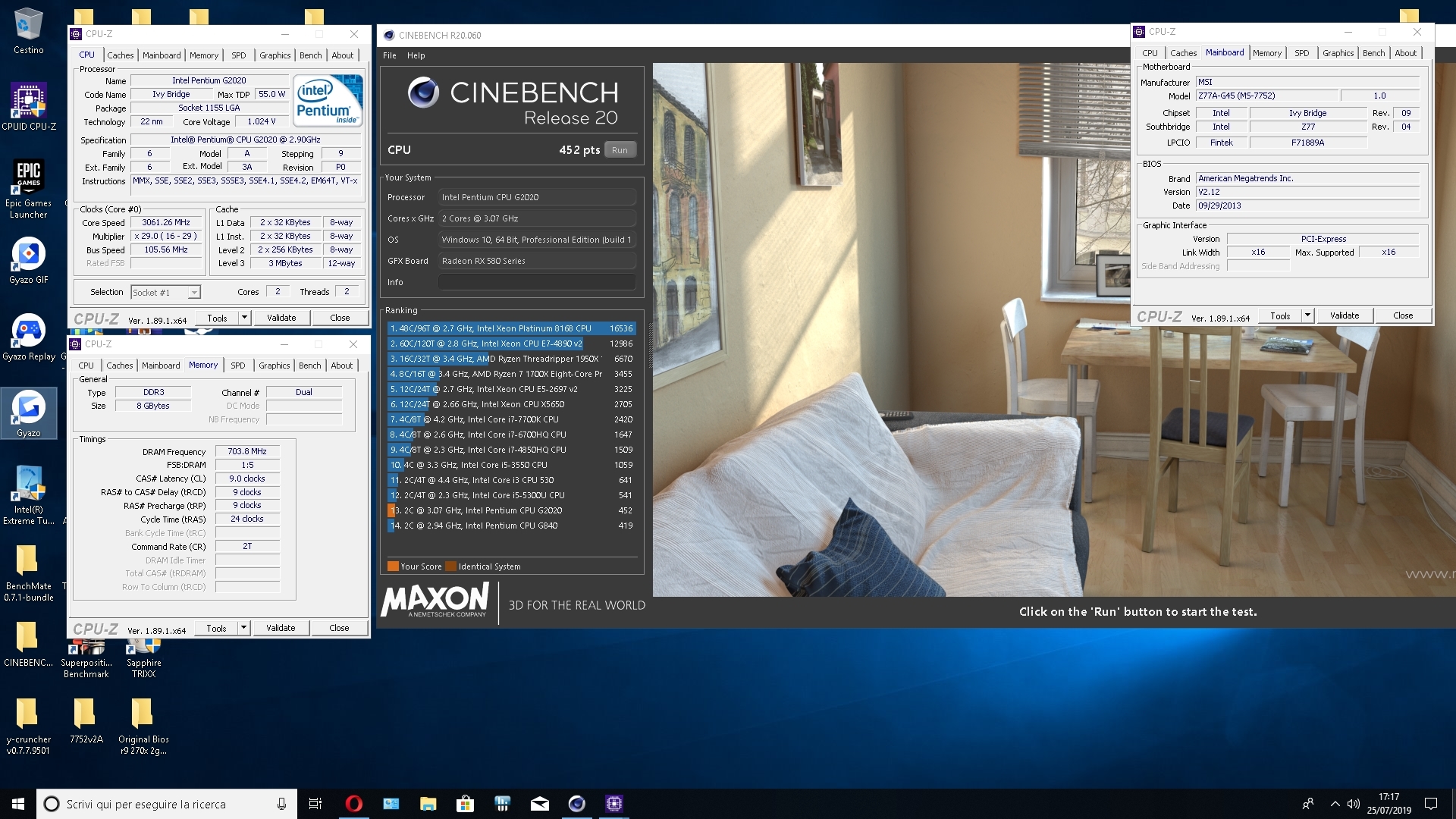
Task: Launch Opera browser from taskbar
Action: (x=353, y=804)
